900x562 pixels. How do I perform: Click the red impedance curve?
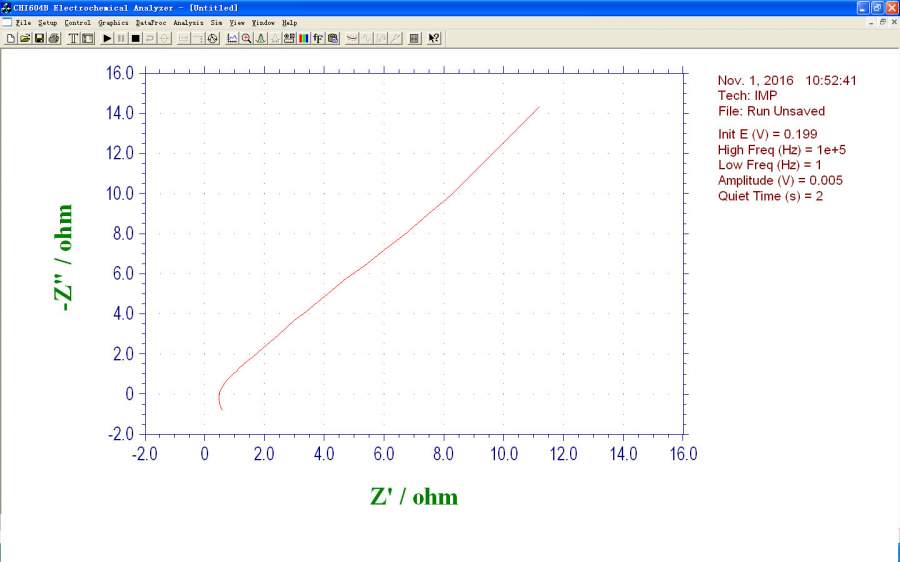(x=383, y=250)
